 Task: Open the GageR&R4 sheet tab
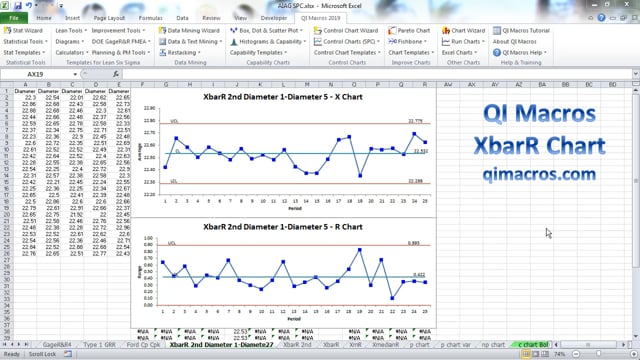pyautogui.click(x=57, y=345)
